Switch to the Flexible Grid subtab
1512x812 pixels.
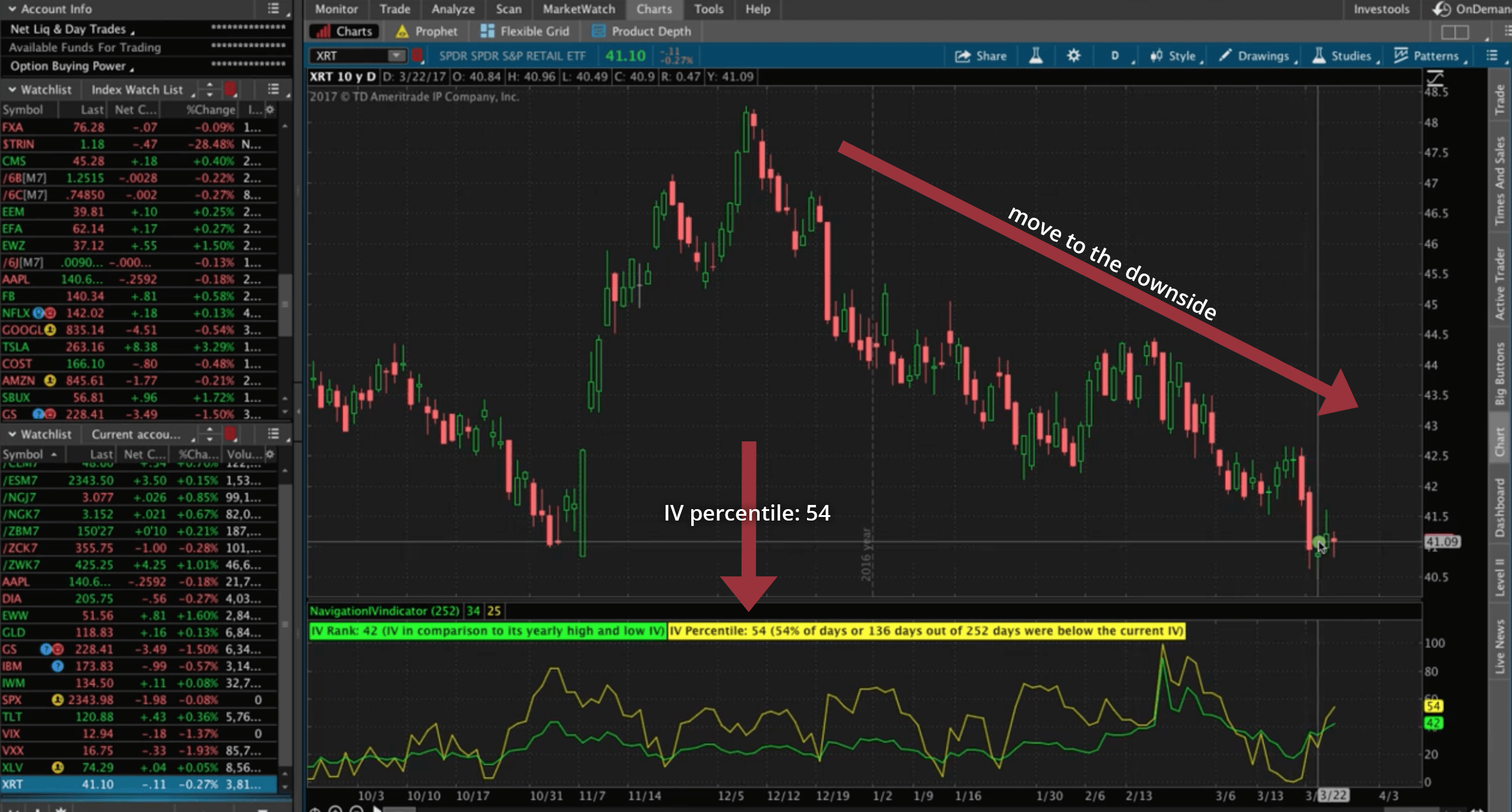525,31
